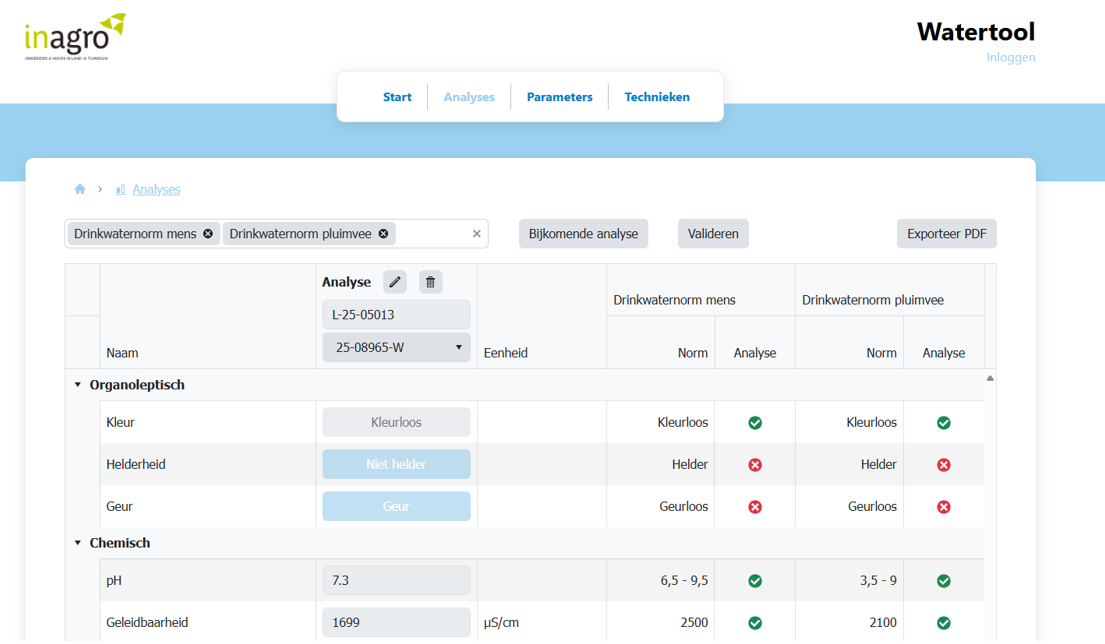Click the Geur row name
The height and width of the screenshot is (644, 1105).
point(119,507)
